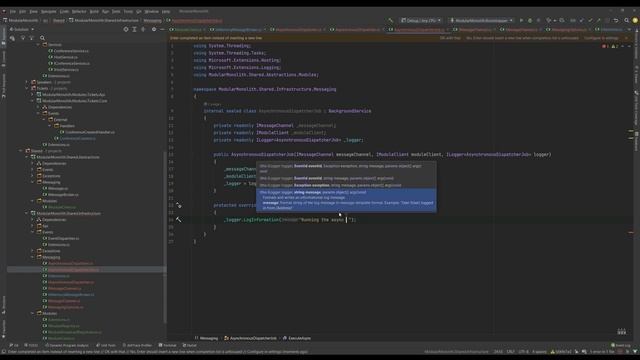Collapse the Tickets folder
Screen dimensions: 640x360
pos(27,88)
